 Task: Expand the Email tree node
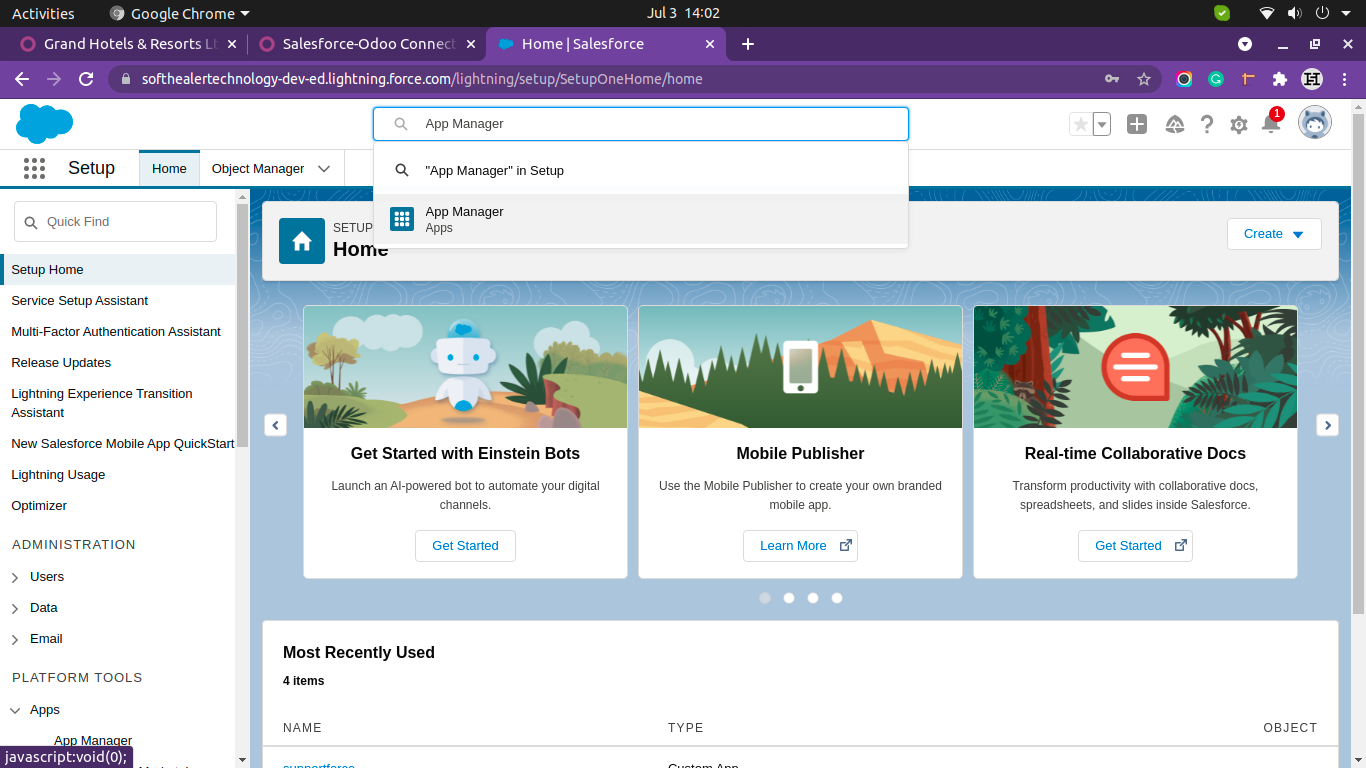click(15, 640)
